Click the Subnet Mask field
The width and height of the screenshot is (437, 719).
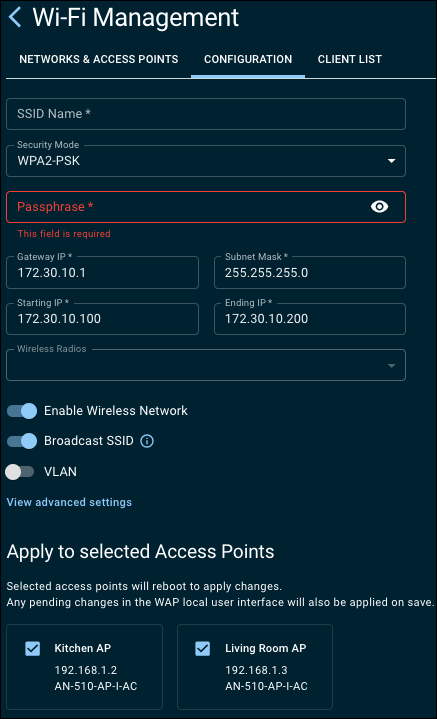point(310,273)
